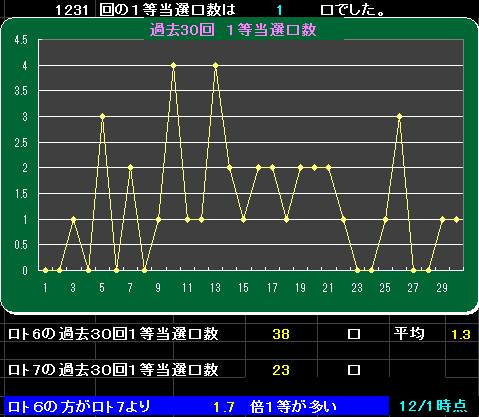Click the x-axis label 27

(x=413, y=287)
